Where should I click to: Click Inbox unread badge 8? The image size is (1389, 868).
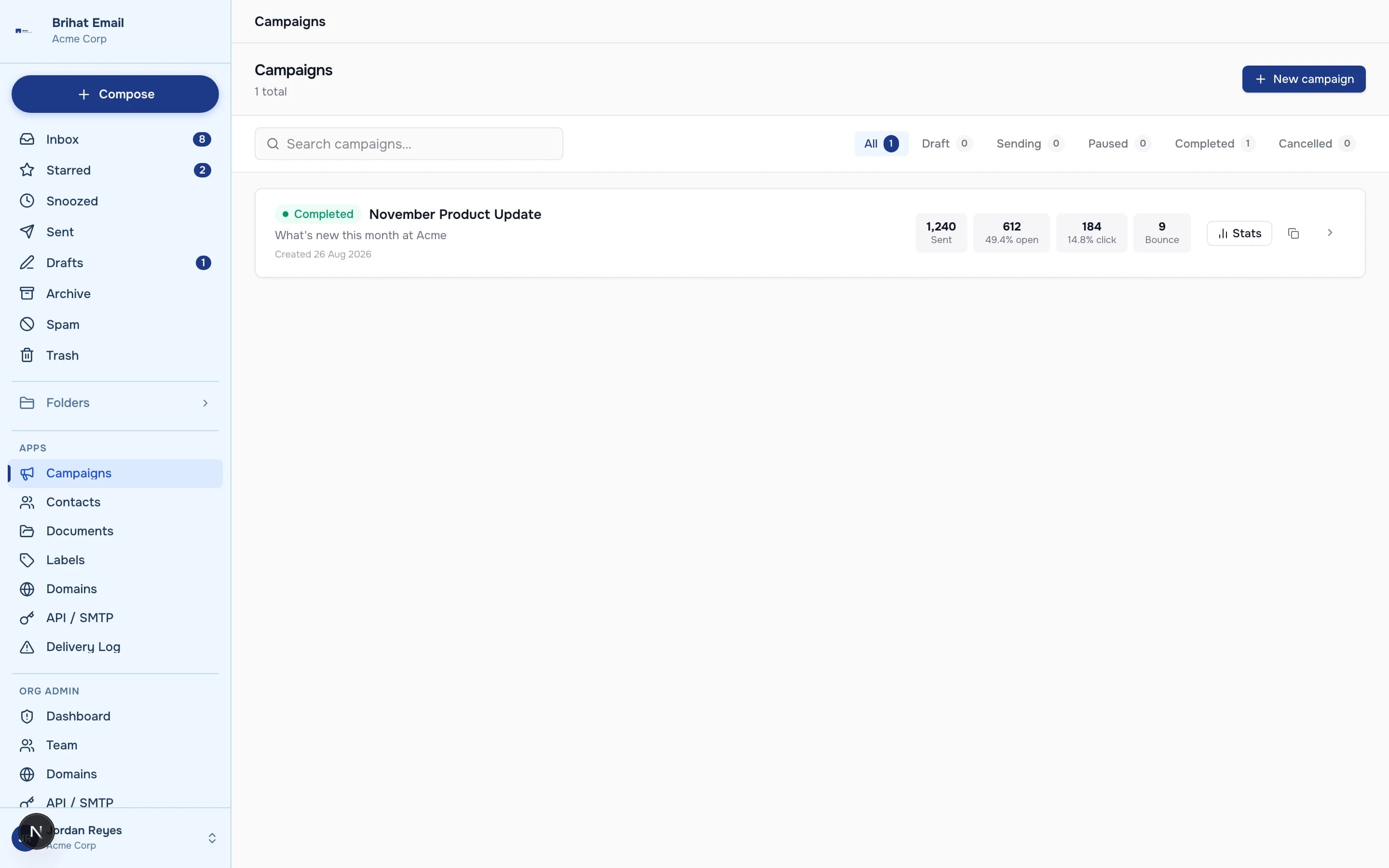pos(202,139)
